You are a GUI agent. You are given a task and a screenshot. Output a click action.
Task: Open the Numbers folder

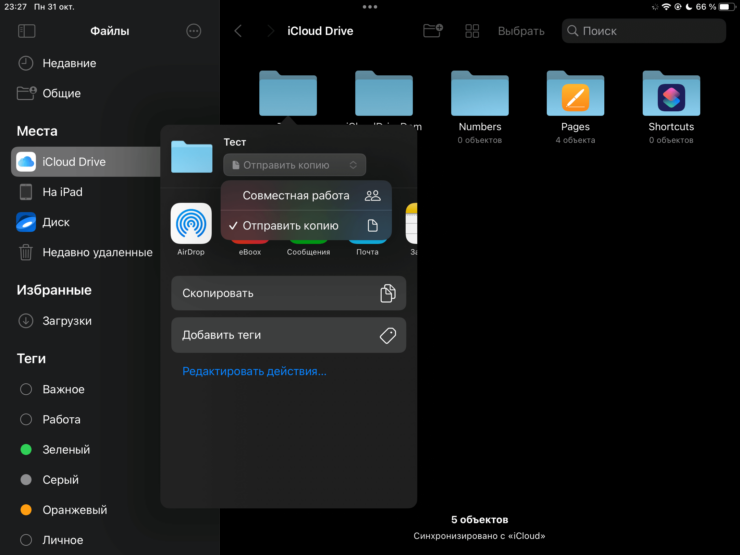point(479,95)
